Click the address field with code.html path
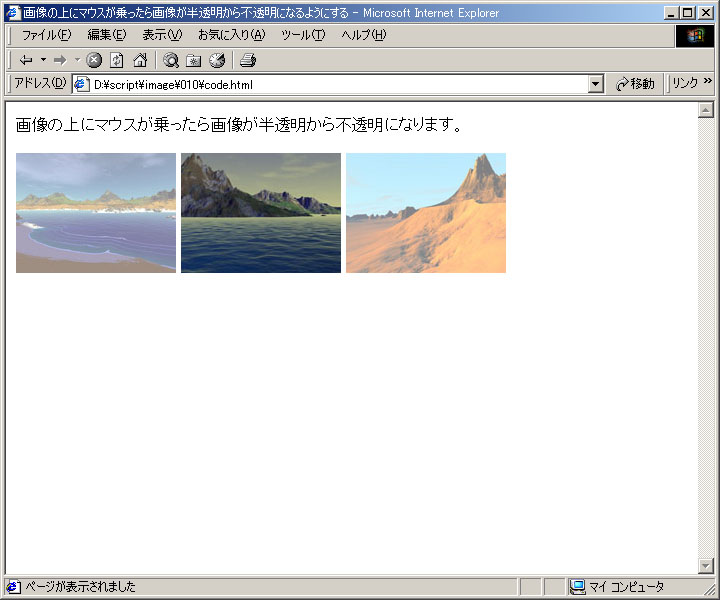This screenshot has width=720, height=600. (x=338, y=84)
